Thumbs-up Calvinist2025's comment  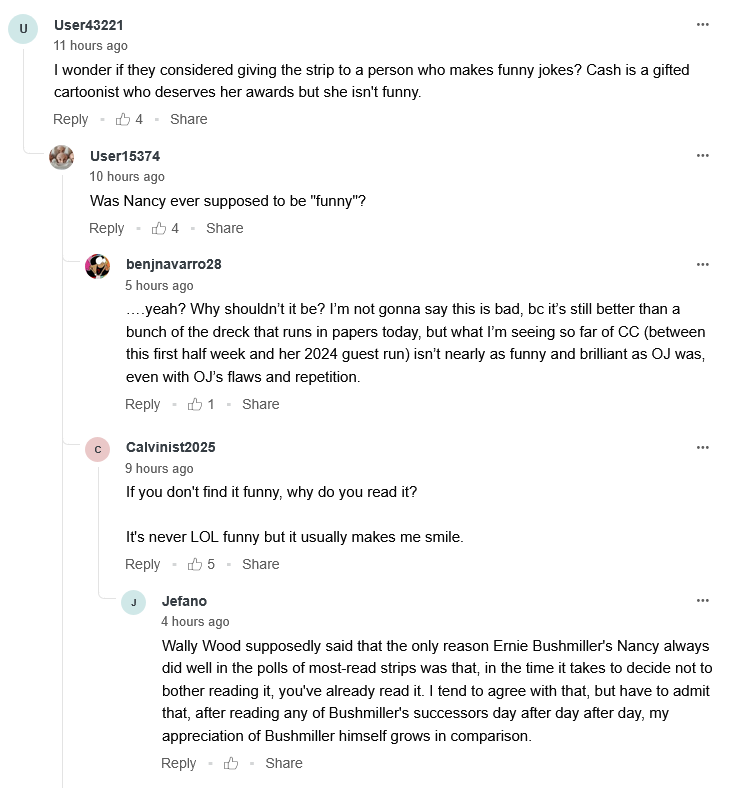195,564
